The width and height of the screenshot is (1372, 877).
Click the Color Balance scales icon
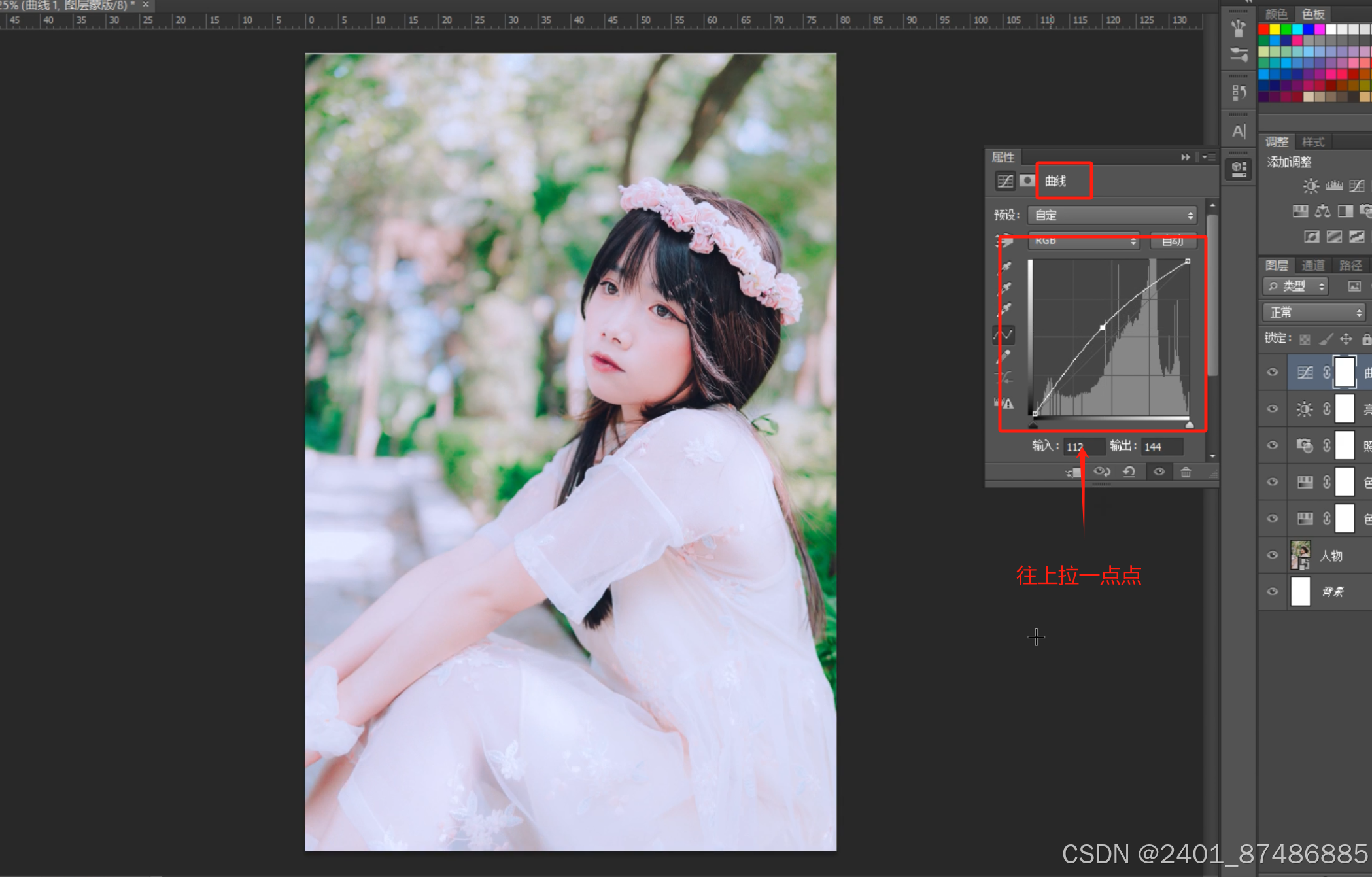tap(1322, 211)
